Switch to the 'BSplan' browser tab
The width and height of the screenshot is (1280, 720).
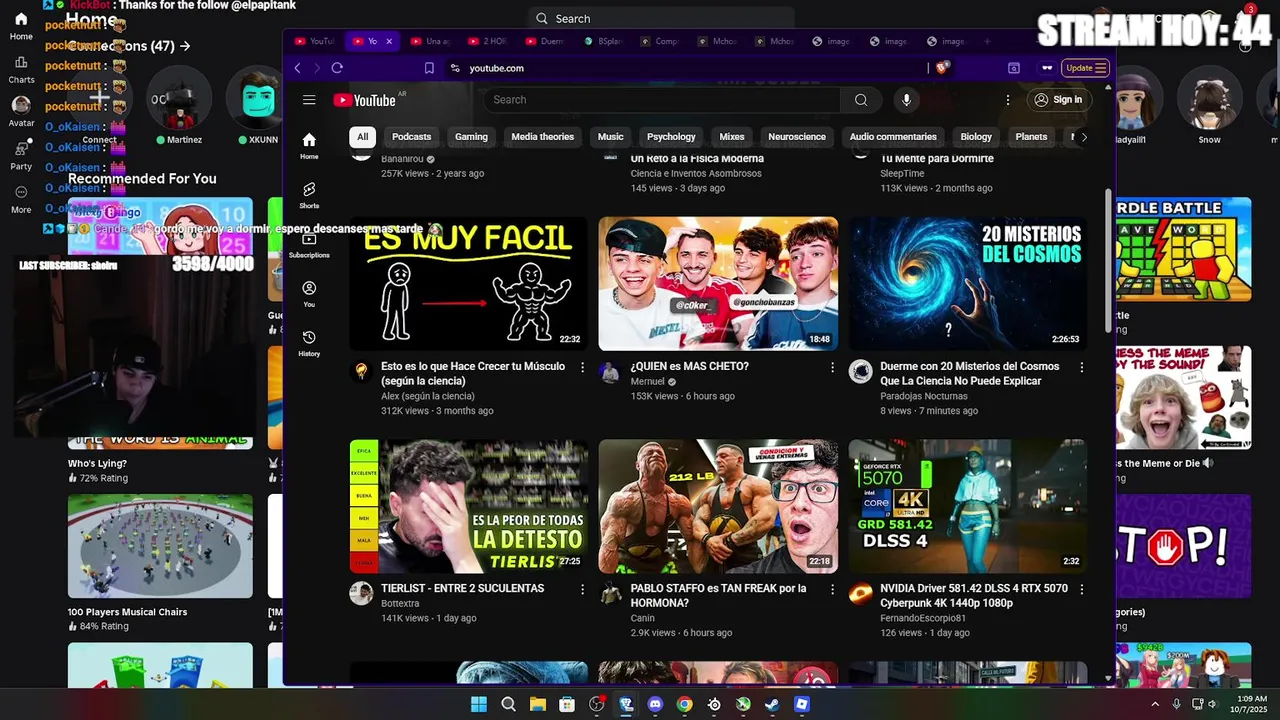tap(603, 41)
